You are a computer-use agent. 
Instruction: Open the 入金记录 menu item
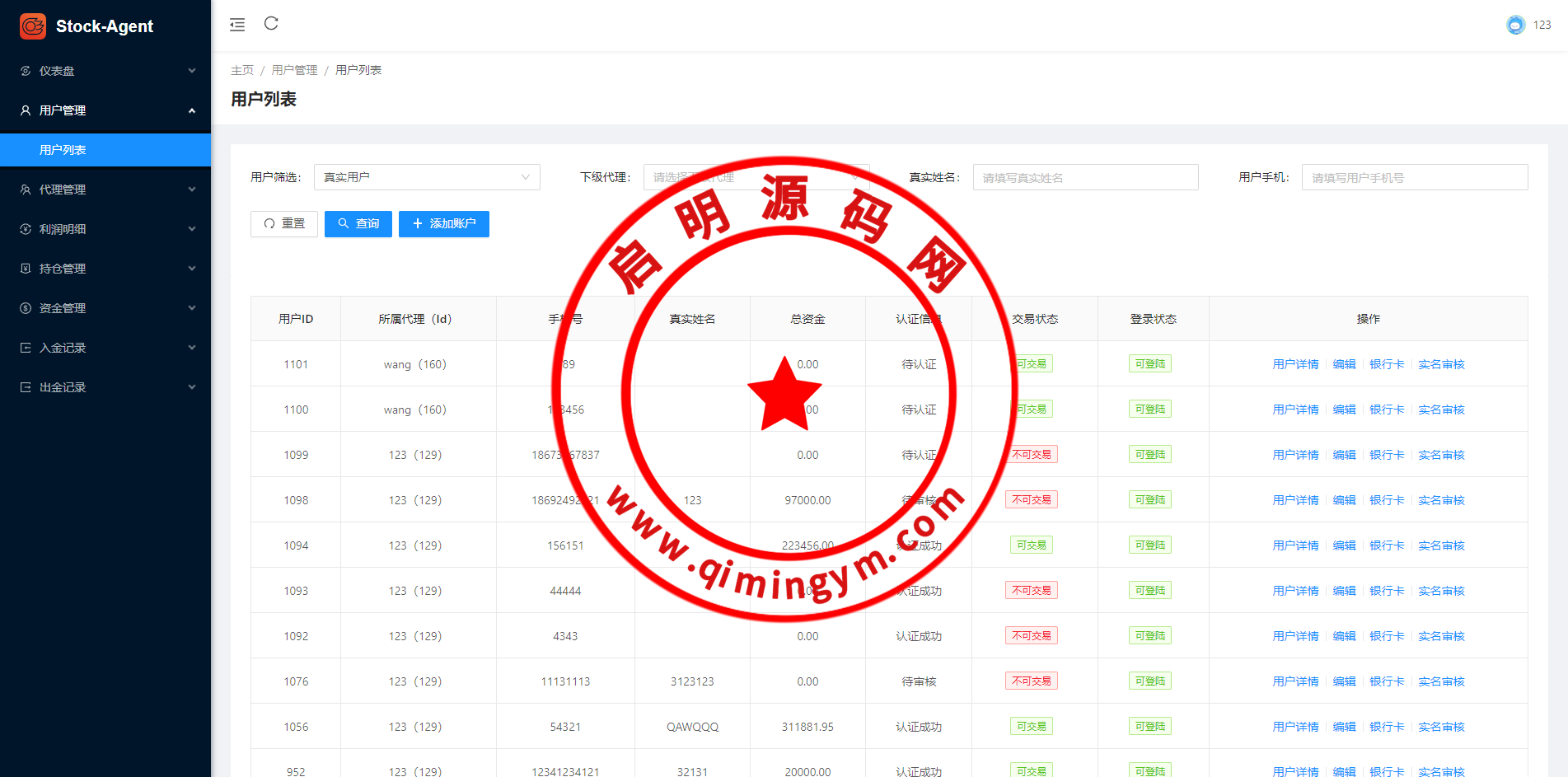[63, 348]
